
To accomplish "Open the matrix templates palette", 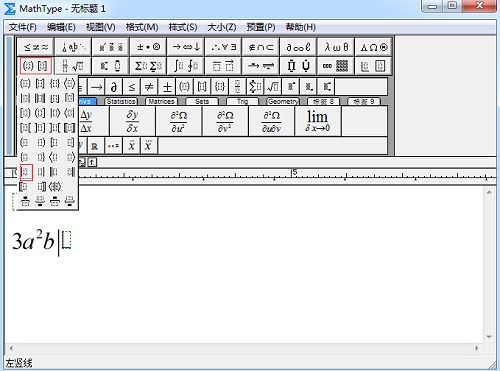I will (336, 66).
